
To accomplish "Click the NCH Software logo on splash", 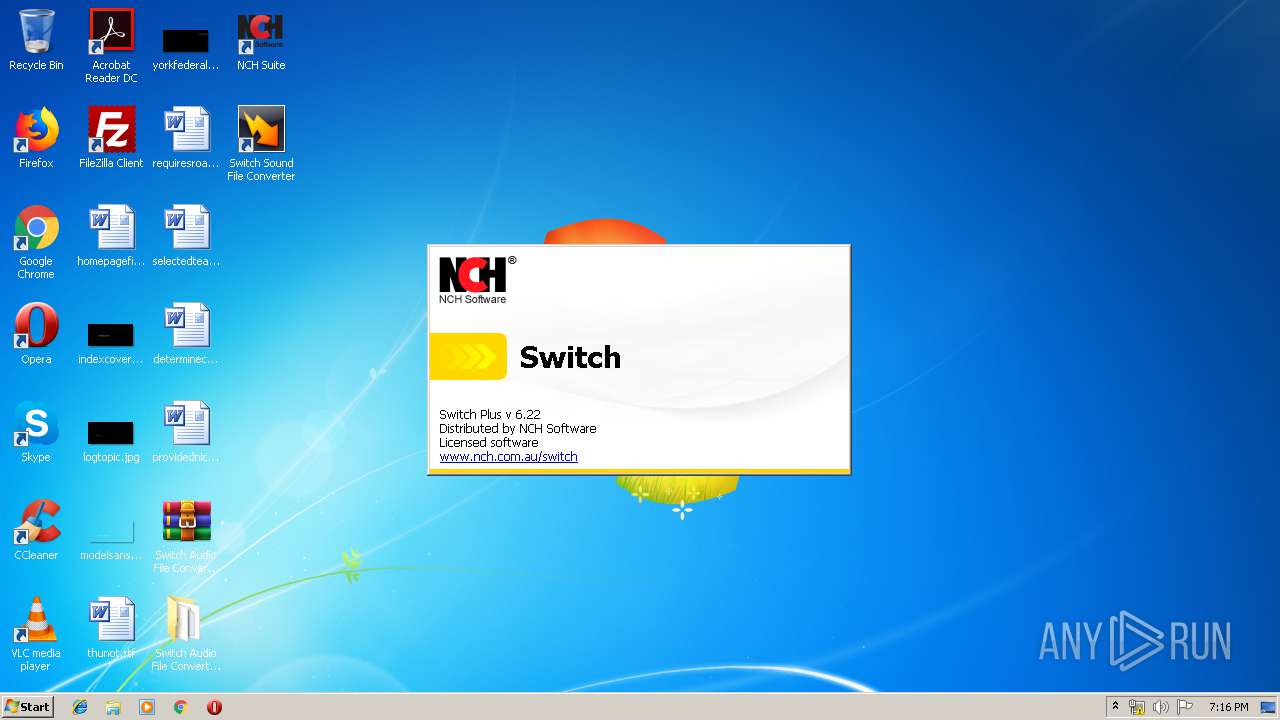I will (477, 279).
